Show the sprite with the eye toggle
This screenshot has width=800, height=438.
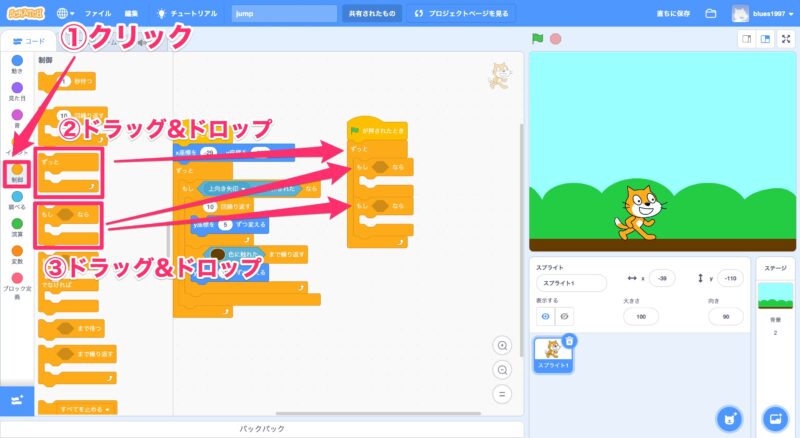[x=546, y=315]
